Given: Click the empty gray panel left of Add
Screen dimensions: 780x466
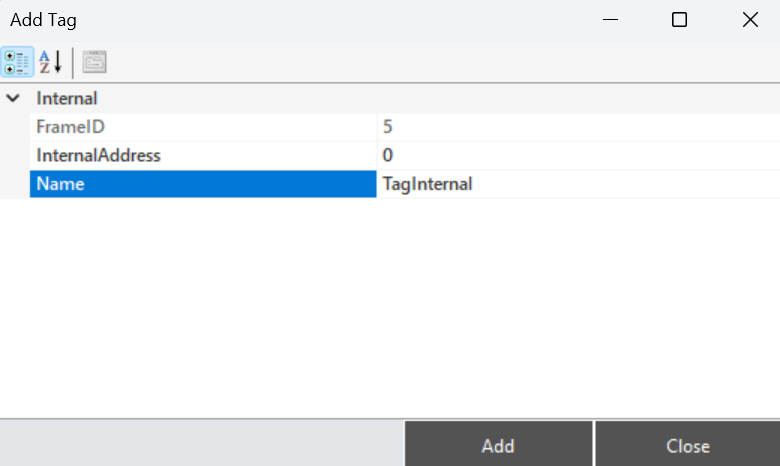Looking at the screenshot, I should [x=202, y=444].
